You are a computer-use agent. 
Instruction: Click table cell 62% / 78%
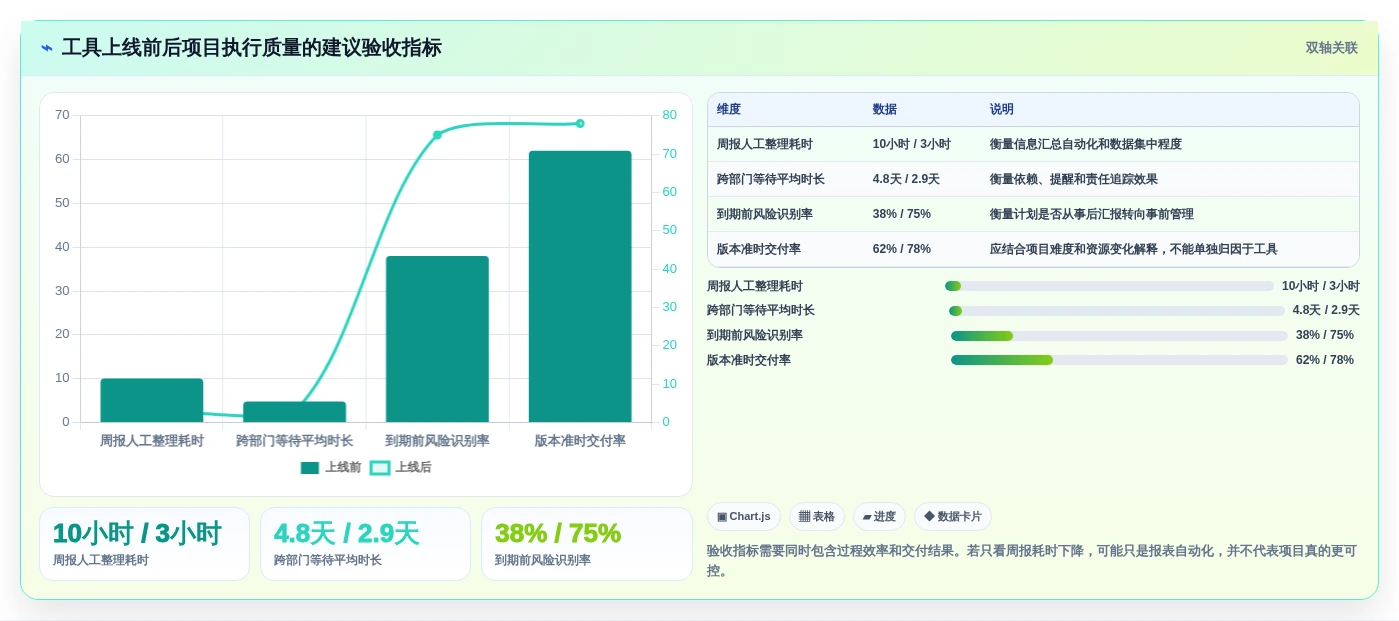902,249
